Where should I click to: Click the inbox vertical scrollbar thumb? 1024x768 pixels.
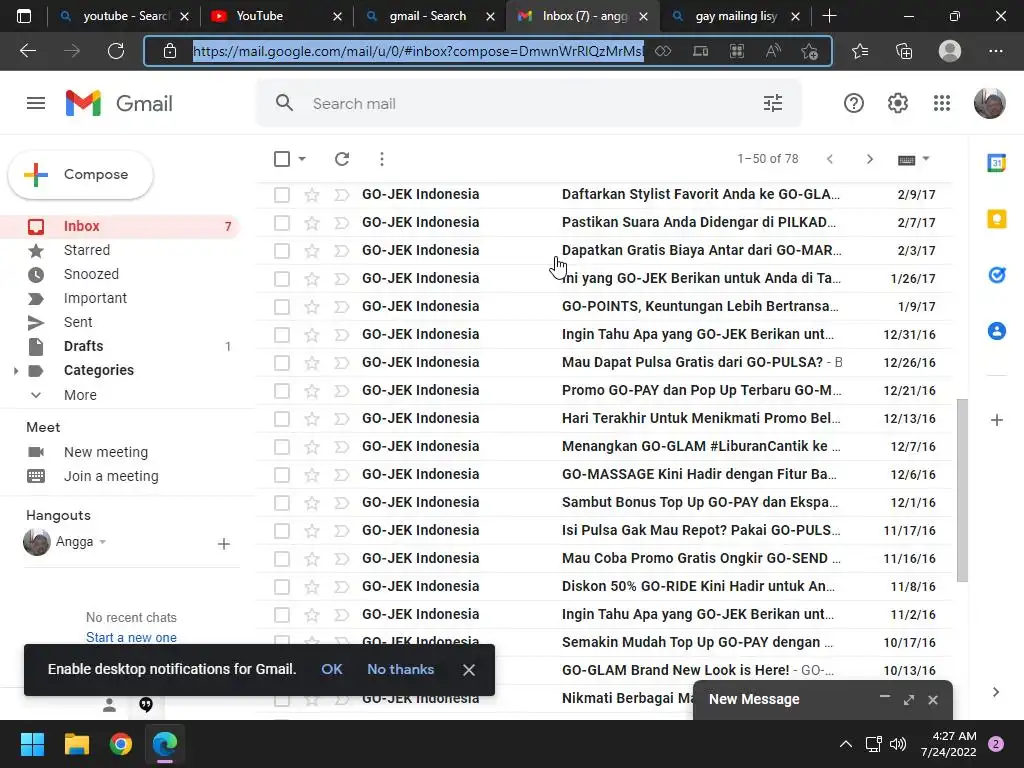pos(962,490)
